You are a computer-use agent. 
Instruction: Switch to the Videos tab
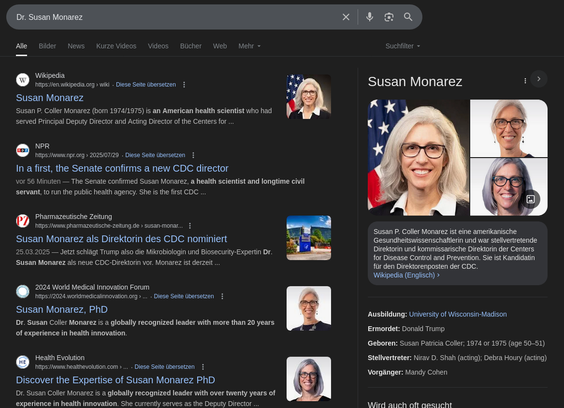pos(158,46)
